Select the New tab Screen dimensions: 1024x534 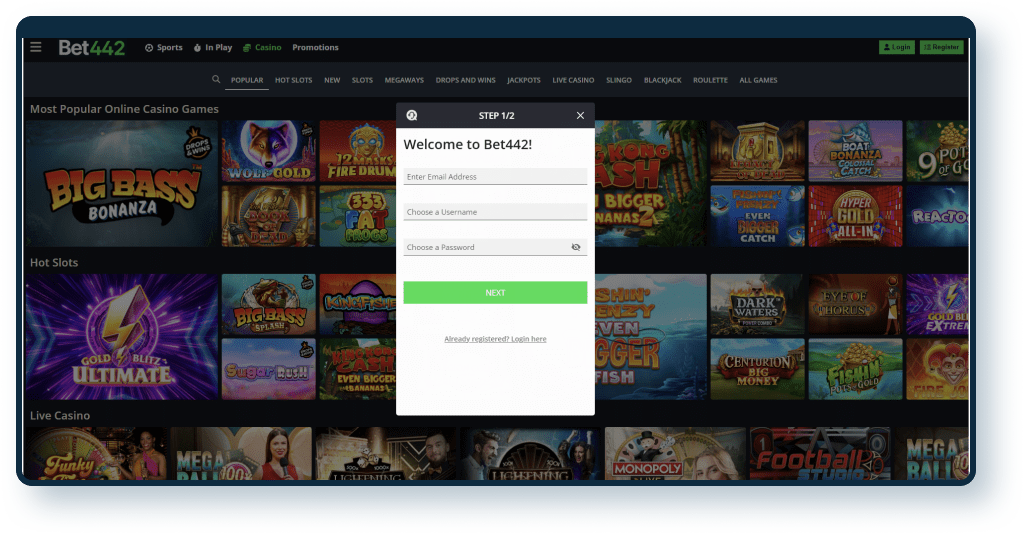pyautogui.click(x=332, y=80)
